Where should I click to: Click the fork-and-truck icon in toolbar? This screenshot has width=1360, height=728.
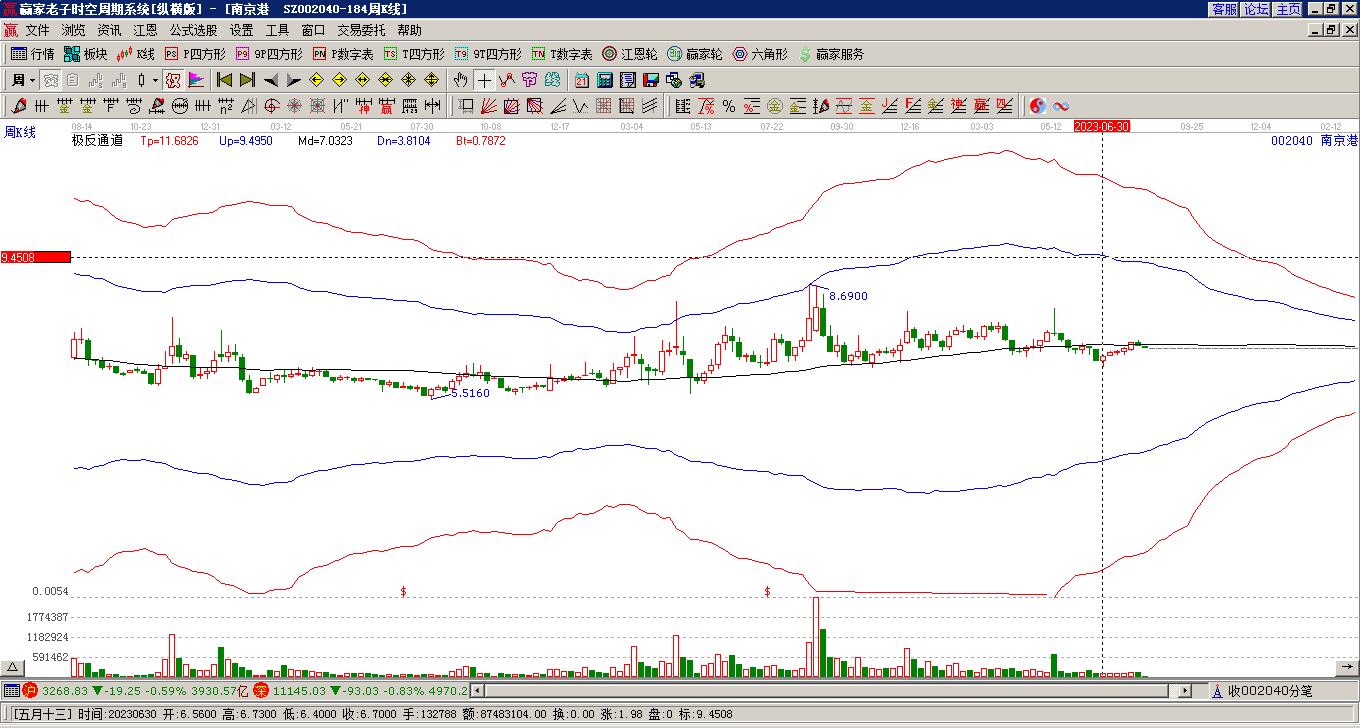click(696, 80)
